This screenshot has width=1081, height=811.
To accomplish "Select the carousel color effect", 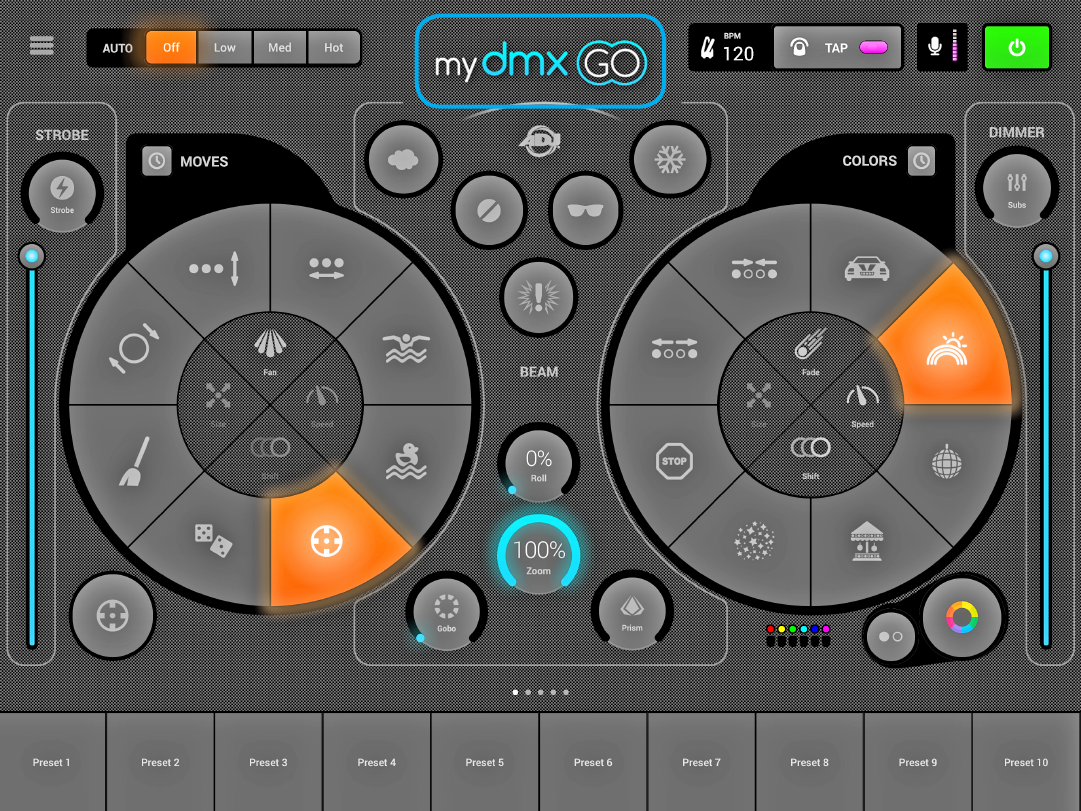I will tap(867, 541).
